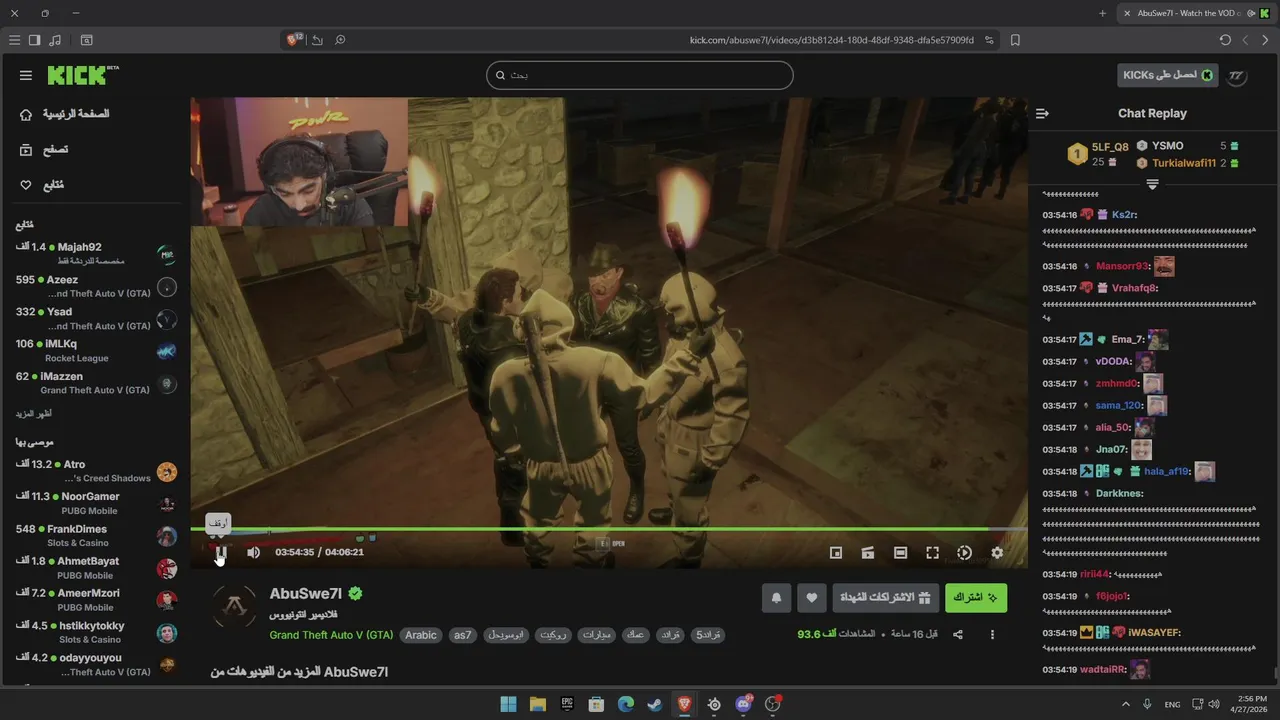Open Epic Games Launcher from the taskbar
The width and height of the screenshot is (1280, 720).
(567, 704)
